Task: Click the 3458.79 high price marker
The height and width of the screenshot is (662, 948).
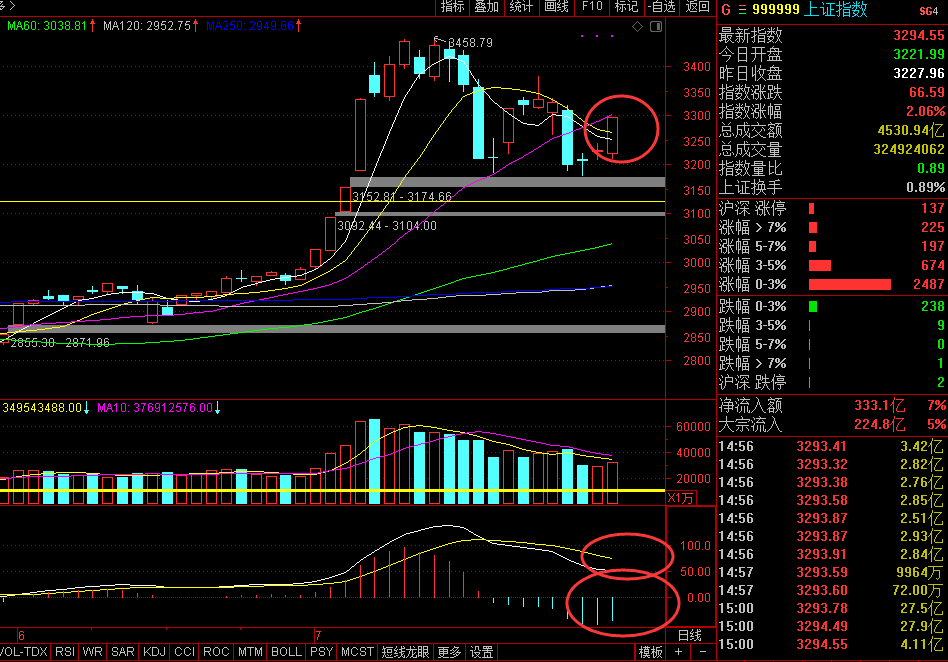Action: (x=470, y=43)
